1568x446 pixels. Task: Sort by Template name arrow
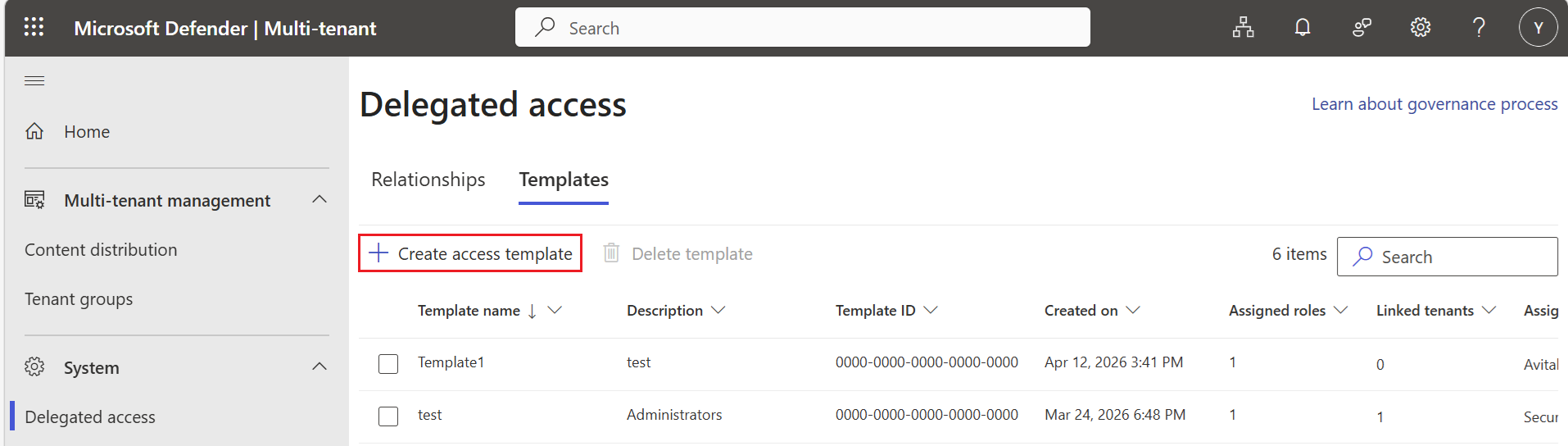[x=532, y=311]
